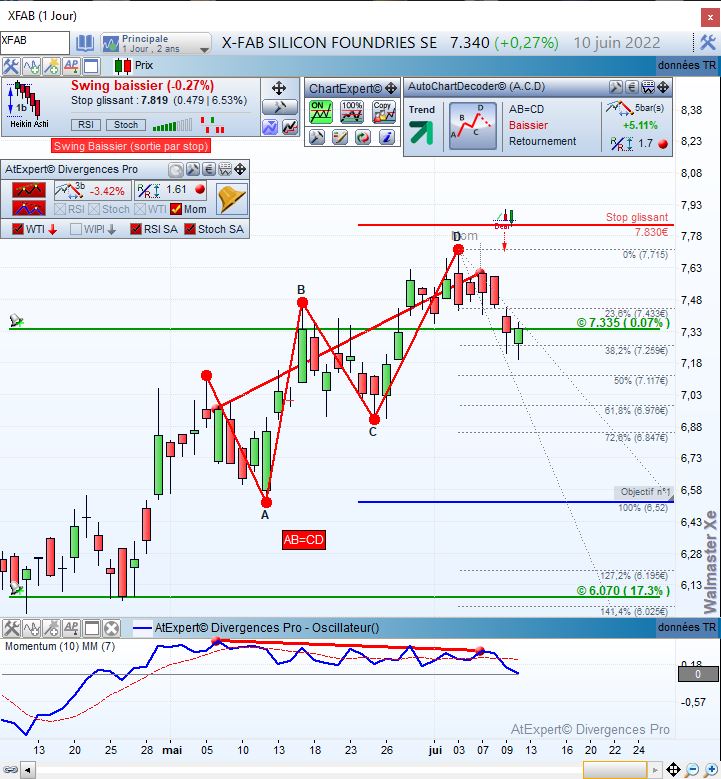Click AutoChartDecoder cart icon
Image resolution: width=721 pixels, height=779 pixels.
pos(647,87)
